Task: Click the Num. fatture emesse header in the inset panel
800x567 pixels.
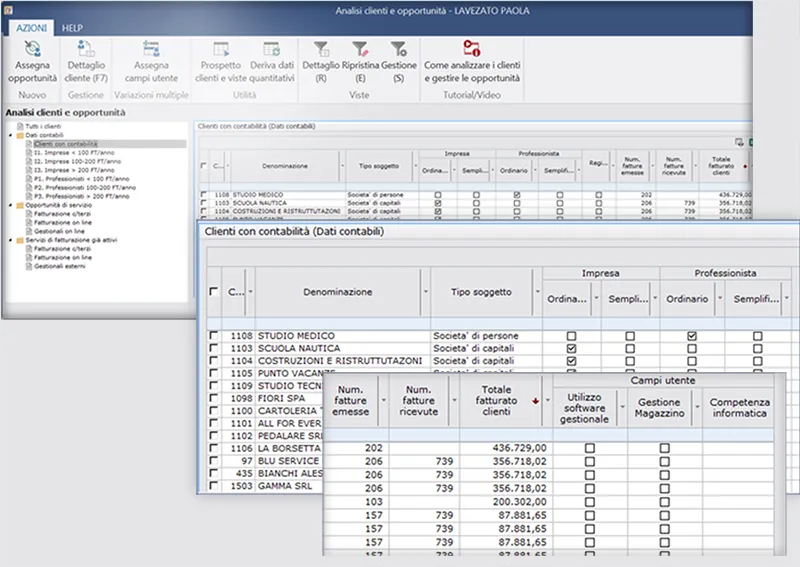Action: click(351, 401)
